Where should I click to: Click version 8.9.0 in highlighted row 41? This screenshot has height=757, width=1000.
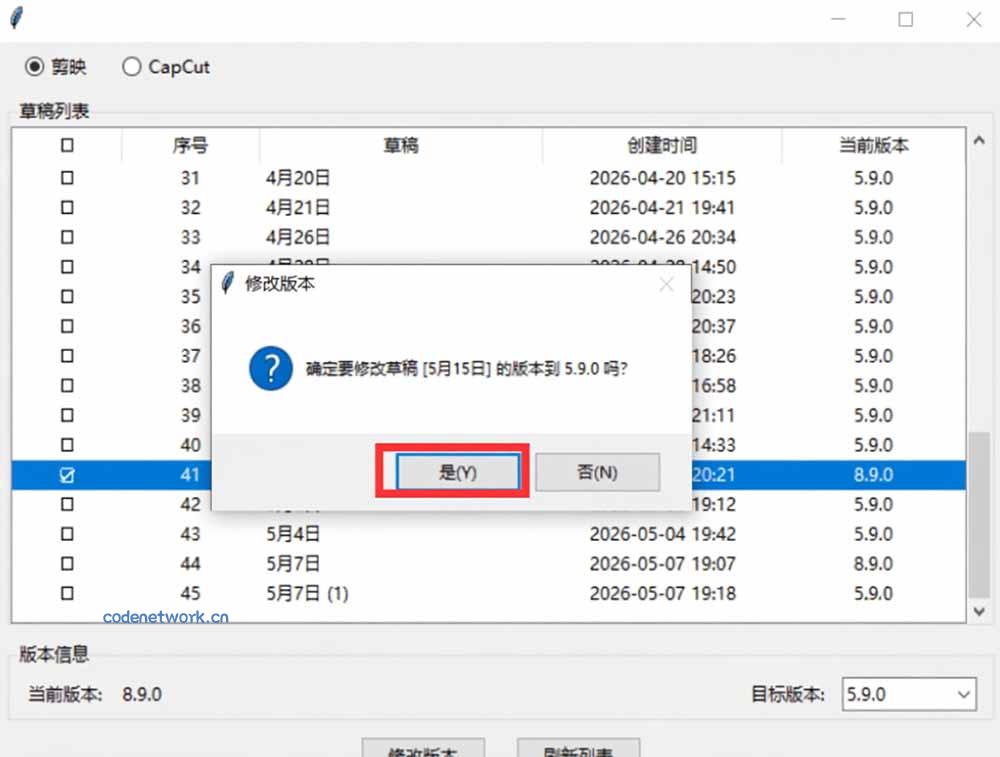coord(873,474)
